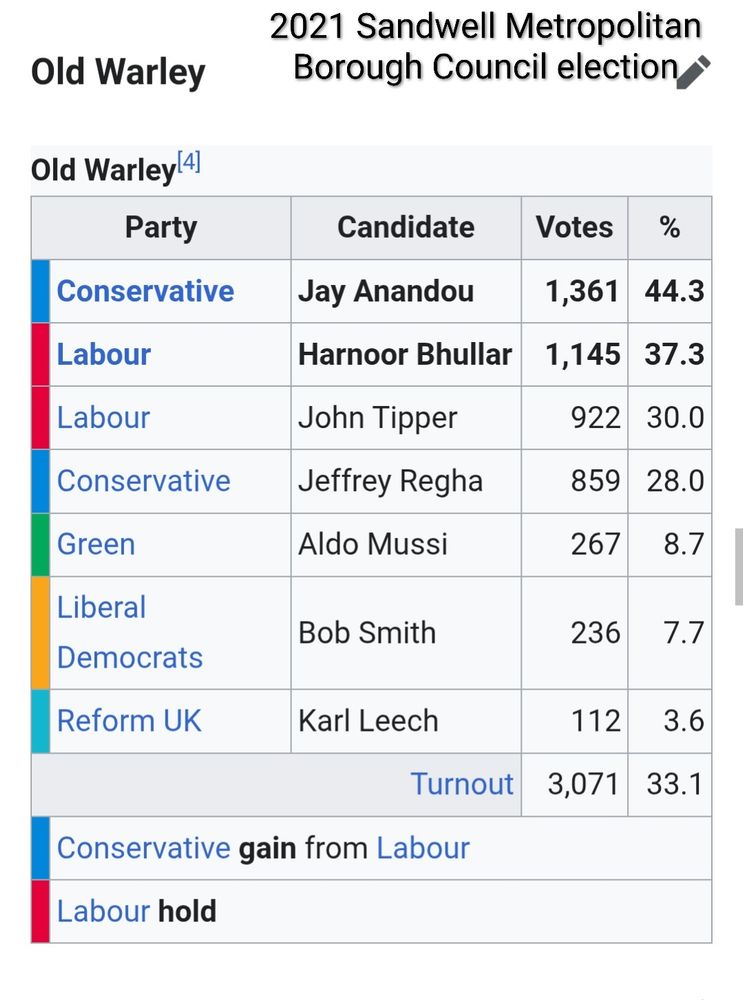Click the Labour link after 'gain from'
Image resolution: width=743 pixels, height=1000 pixels.
click(x=422, y=847)
